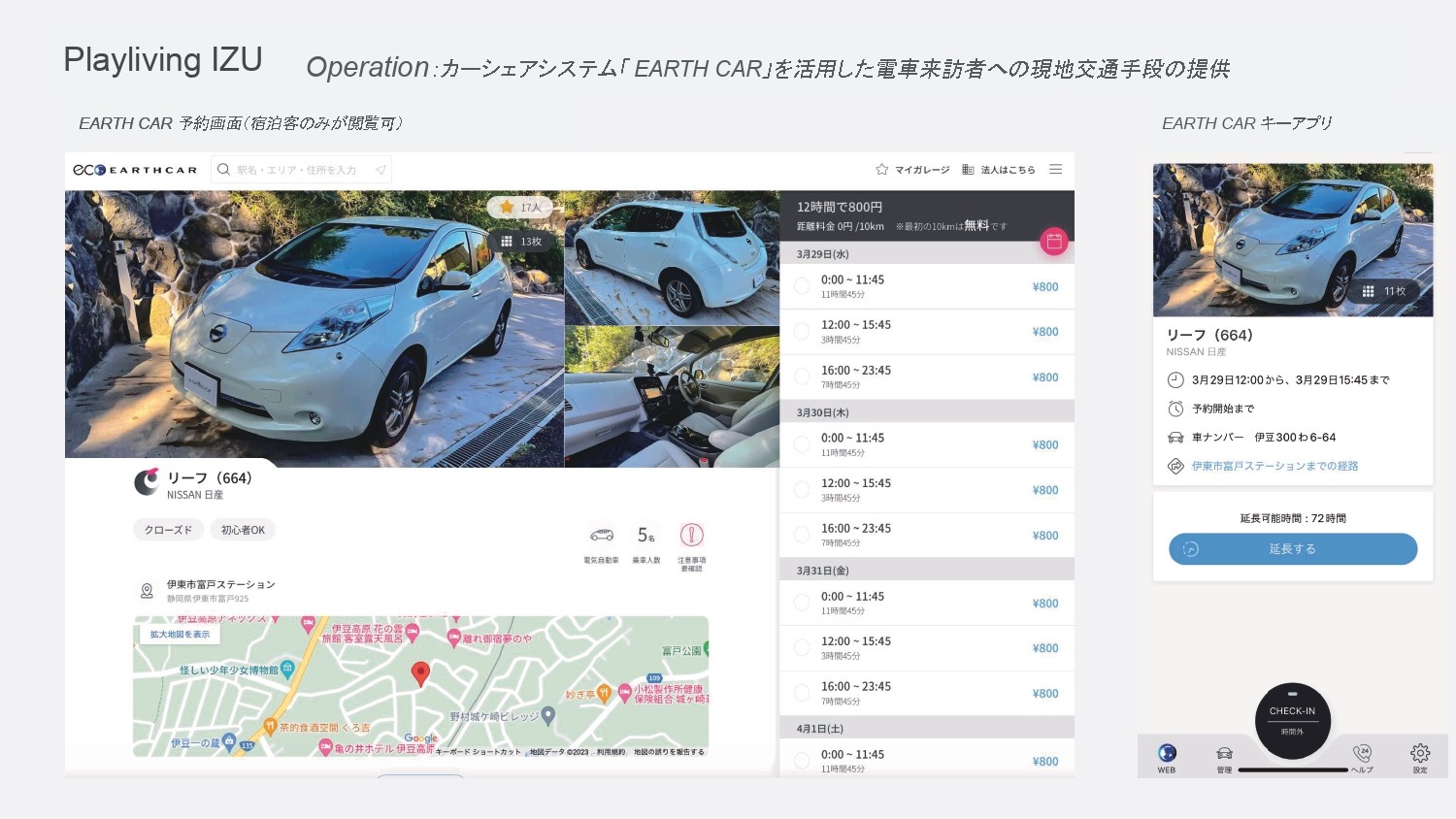Click the 3月30日(木) date header
This screenshot has width=1456, height=819.
click(x=927, y=412)
